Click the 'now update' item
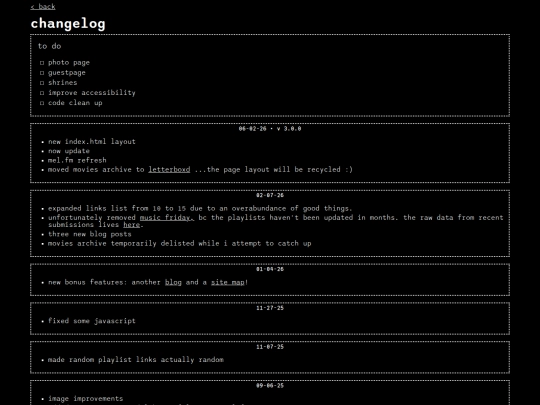Screen dimensions: 540x405 69,151
